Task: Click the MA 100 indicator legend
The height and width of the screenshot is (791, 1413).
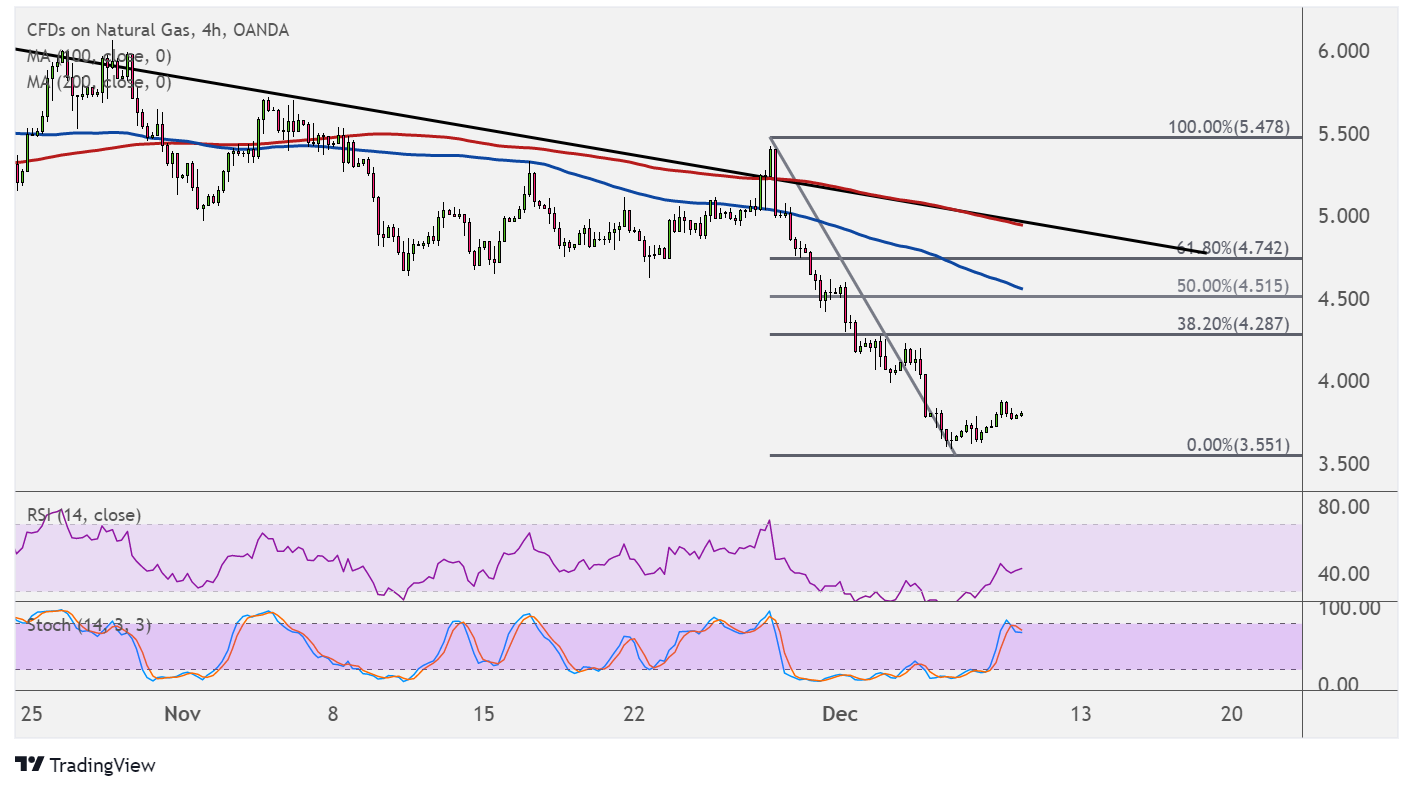Action: point(99,56)
